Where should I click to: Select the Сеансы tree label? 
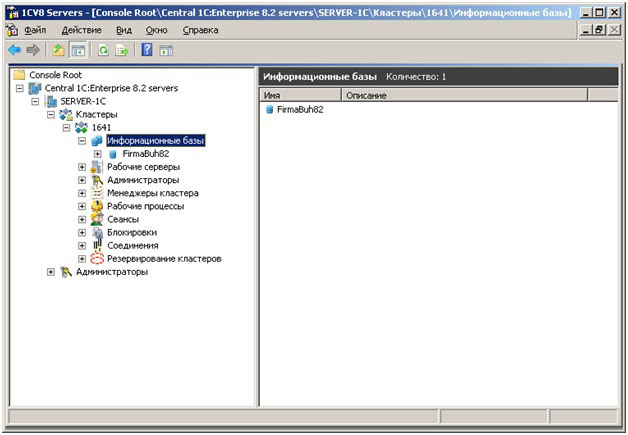(123, 220)
